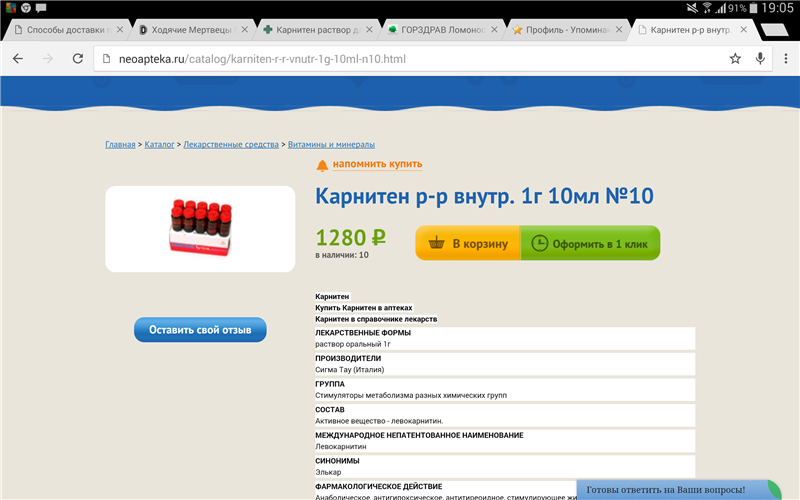Click the 'ЛЕКАРСТВЕННЫЕ ФОРМЫ' heading
The width and height of the screenshot is (800, 500).
(363, 333)
